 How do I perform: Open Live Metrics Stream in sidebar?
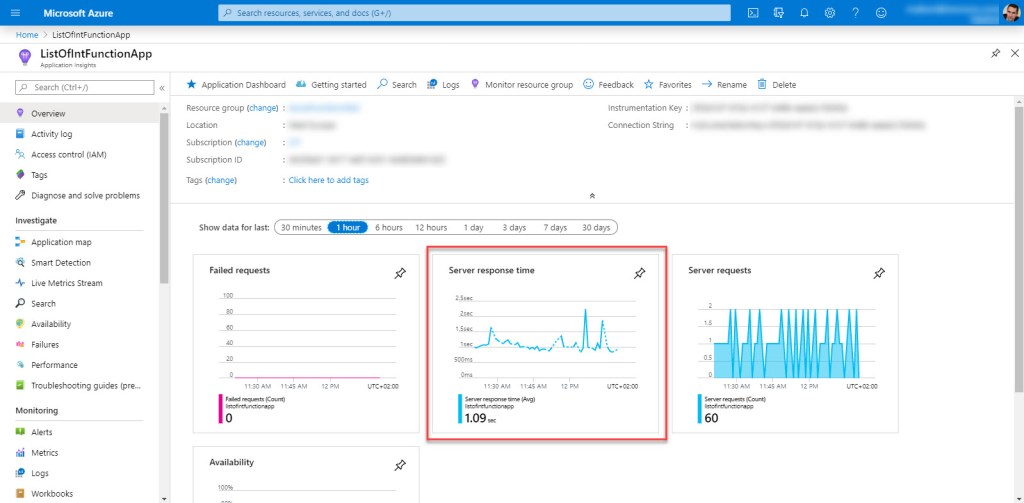66,283
